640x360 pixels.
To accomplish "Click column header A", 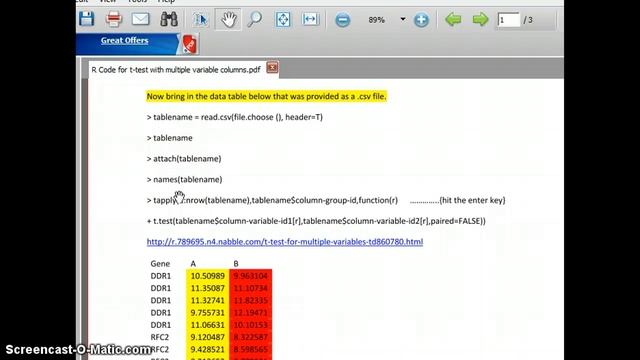I will 193,264.
